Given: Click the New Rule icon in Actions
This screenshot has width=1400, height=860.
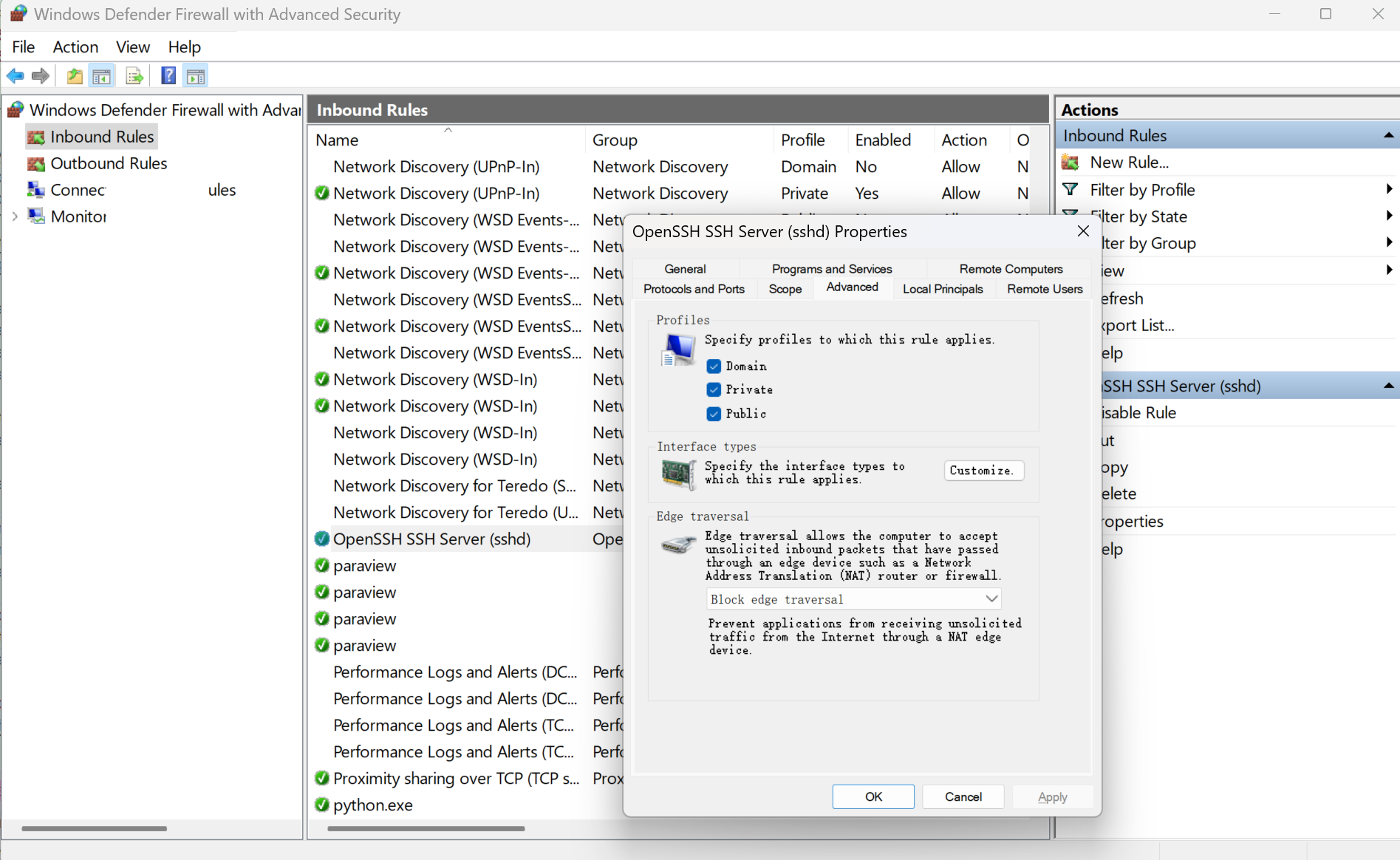Looking at the screenshot, I should click(1071, 163).
